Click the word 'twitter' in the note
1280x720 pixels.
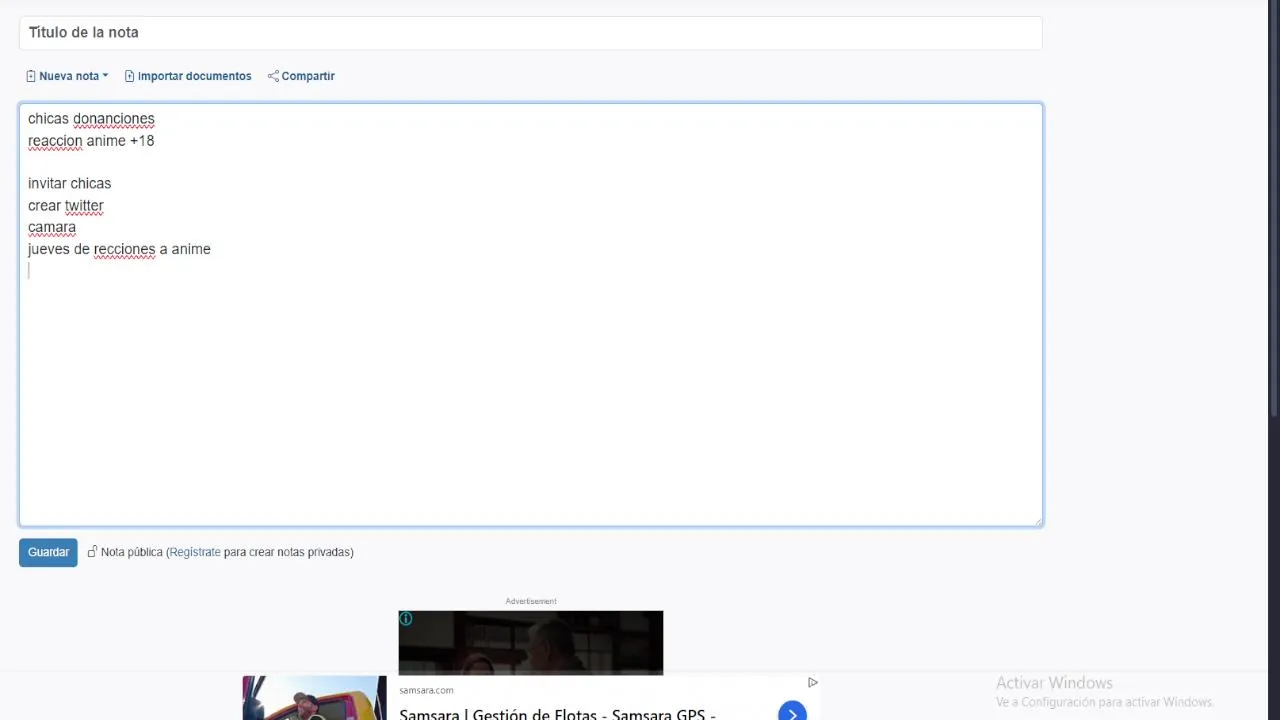tap(85, 206)
